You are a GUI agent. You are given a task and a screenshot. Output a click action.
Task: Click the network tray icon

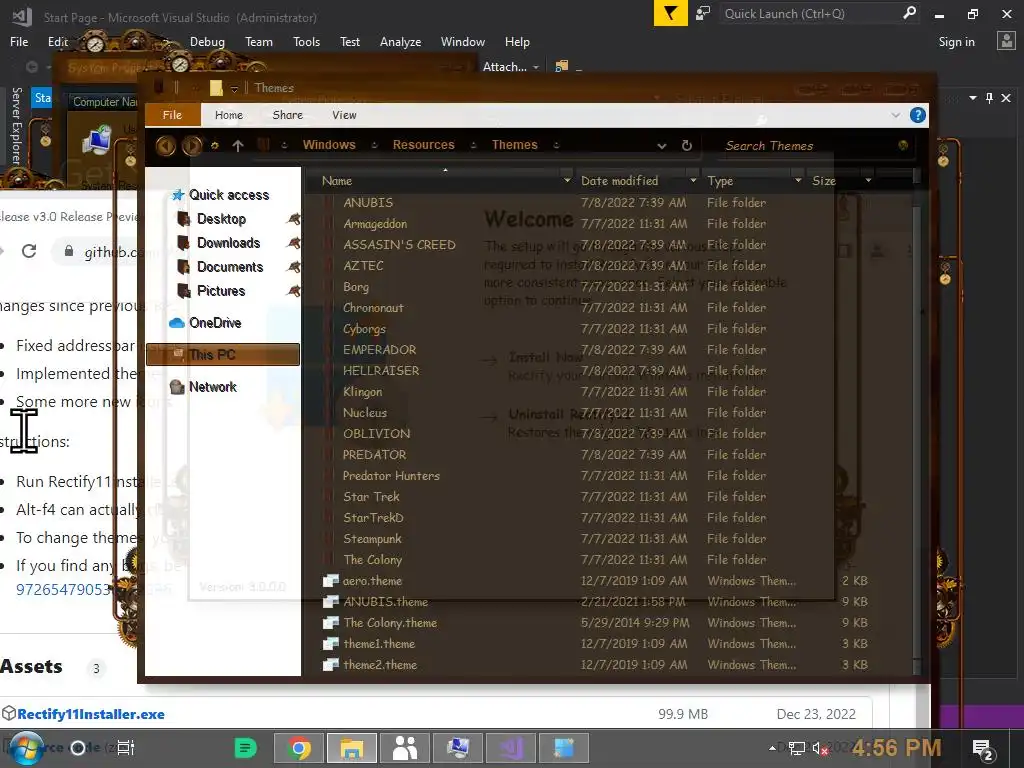coord(797,748)
